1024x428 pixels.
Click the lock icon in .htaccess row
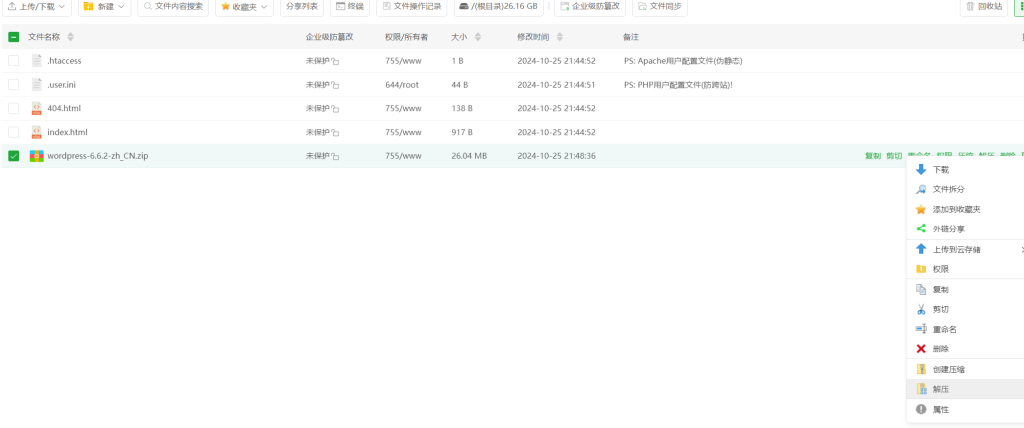pos(335,61)
